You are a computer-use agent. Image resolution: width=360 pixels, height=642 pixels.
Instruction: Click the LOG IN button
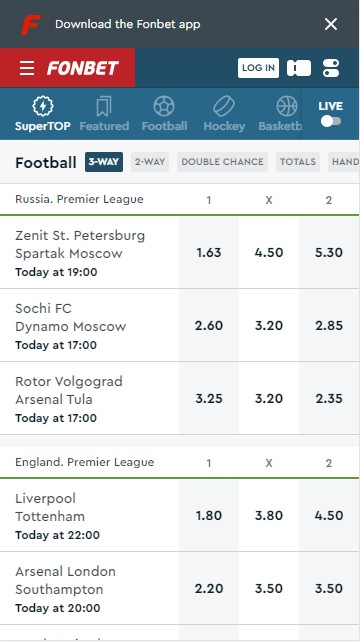click(258, 68)
